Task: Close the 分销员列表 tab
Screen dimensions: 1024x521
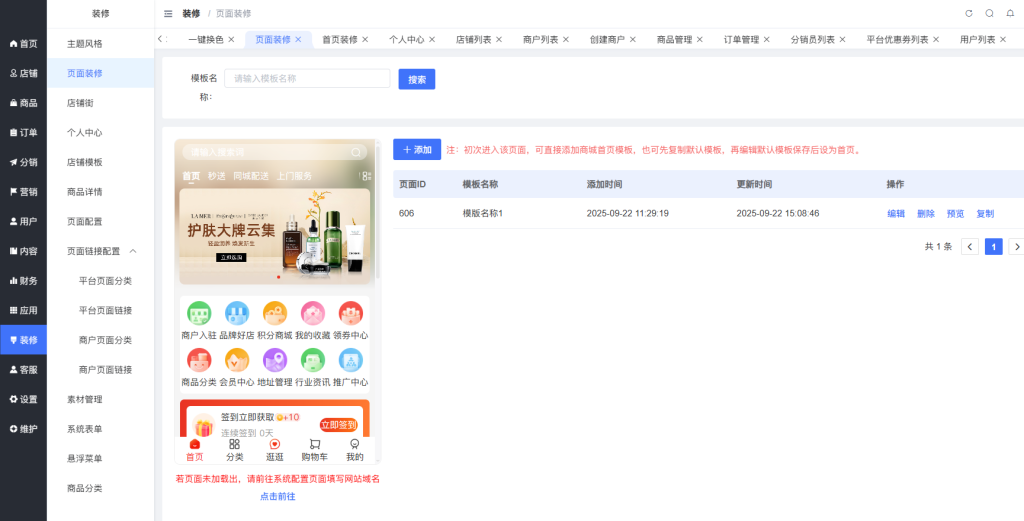Action: point(842,39)
